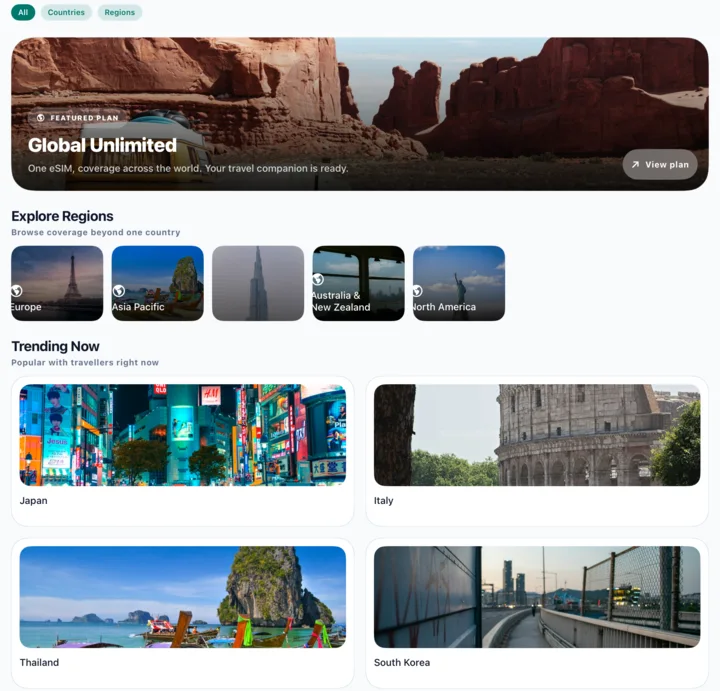Open the Europe region card

tap(57, 283)
